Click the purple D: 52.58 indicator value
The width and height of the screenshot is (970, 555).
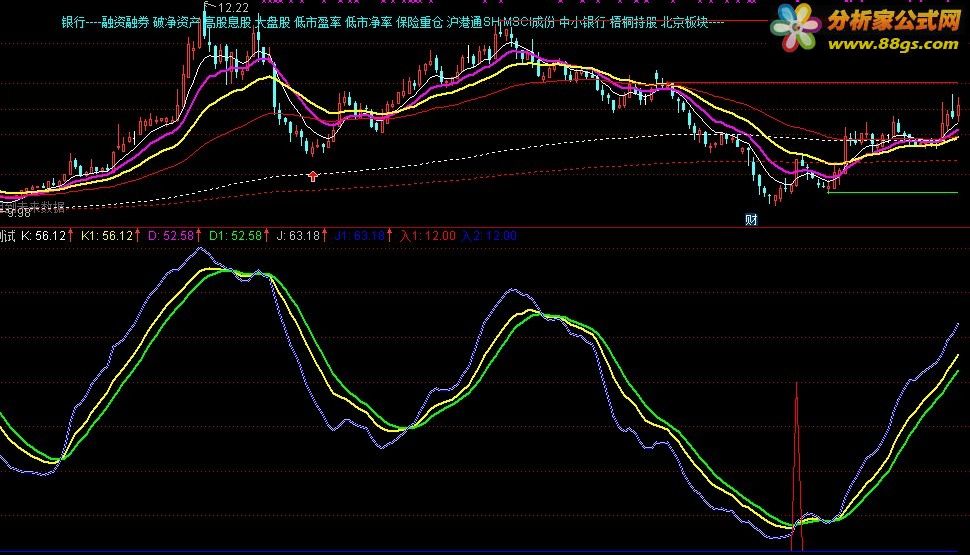pyautogui.click(x=171, y=236)
